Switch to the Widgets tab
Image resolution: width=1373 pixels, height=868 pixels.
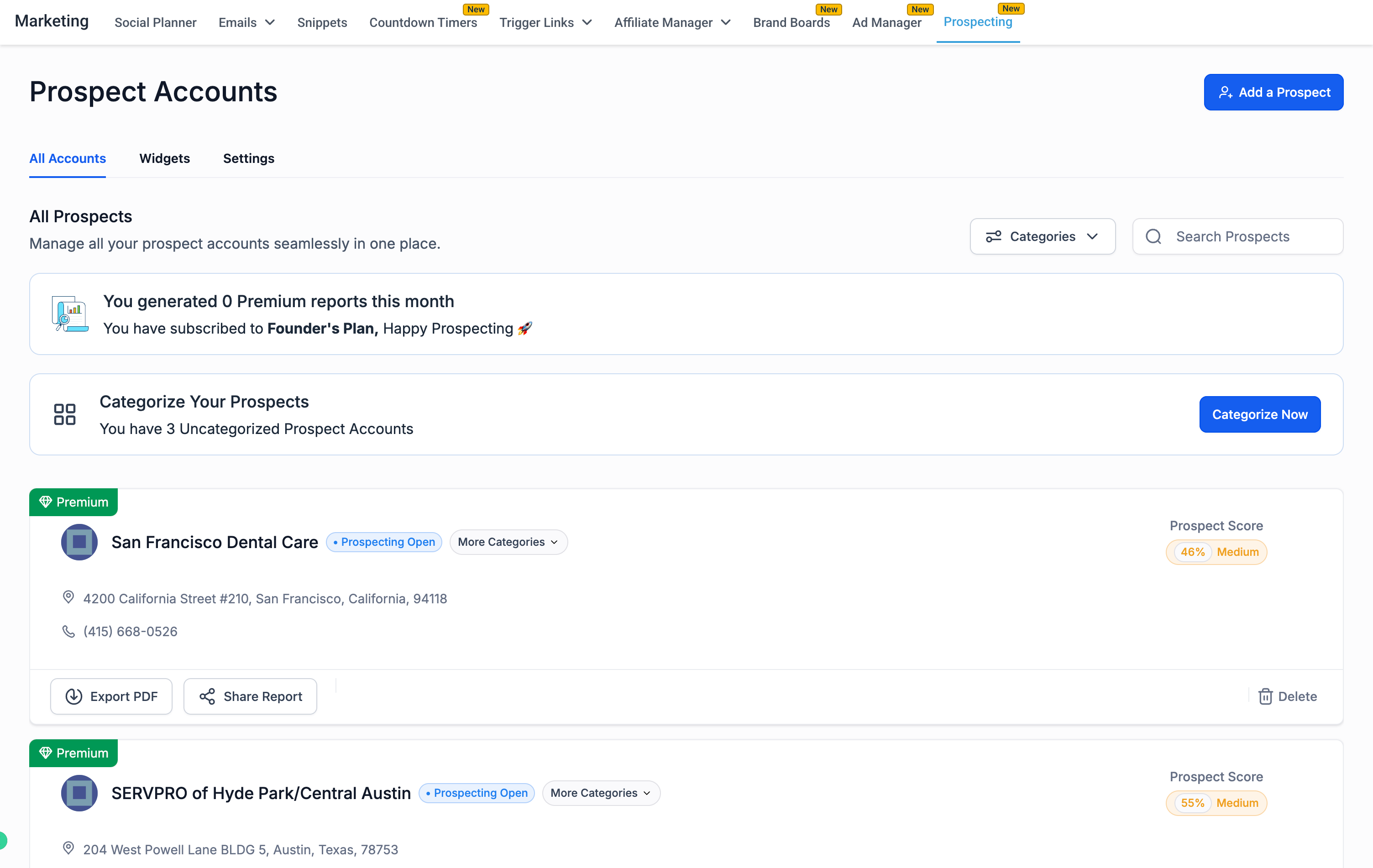click(x=164, y=158)
